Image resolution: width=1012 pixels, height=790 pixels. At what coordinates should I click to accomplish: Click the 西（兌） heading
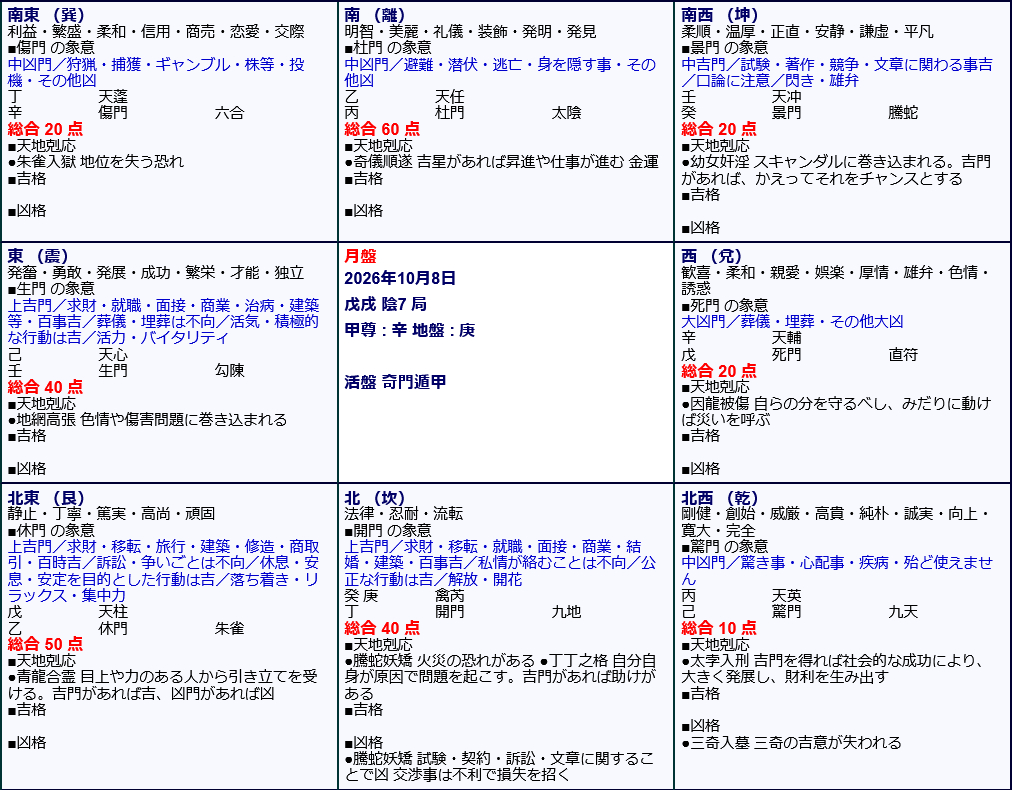(712, 256)
